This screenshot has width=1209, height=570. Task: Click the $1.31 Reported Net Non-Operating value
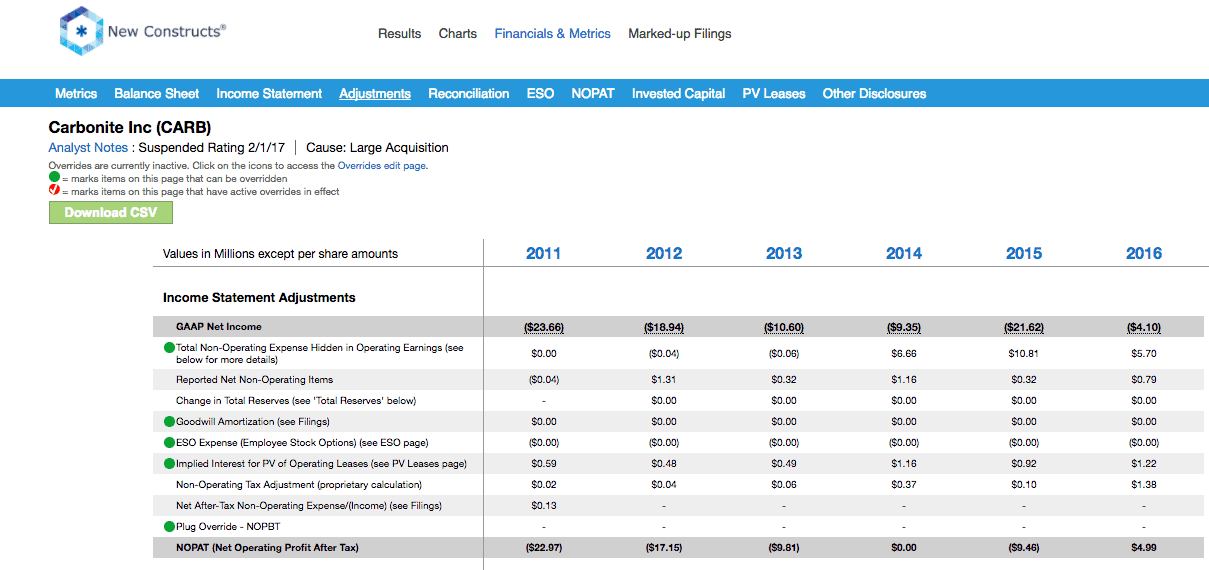(664, 380)
